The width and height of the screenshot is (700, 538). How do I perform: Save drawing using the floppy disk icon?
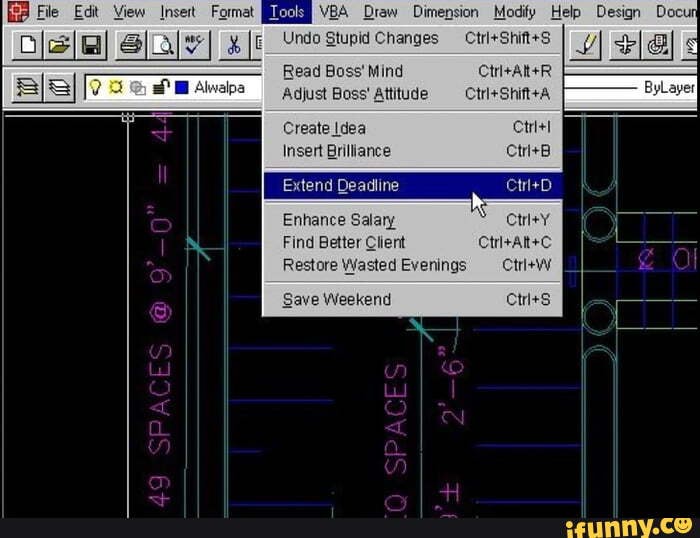coord(91,44)
